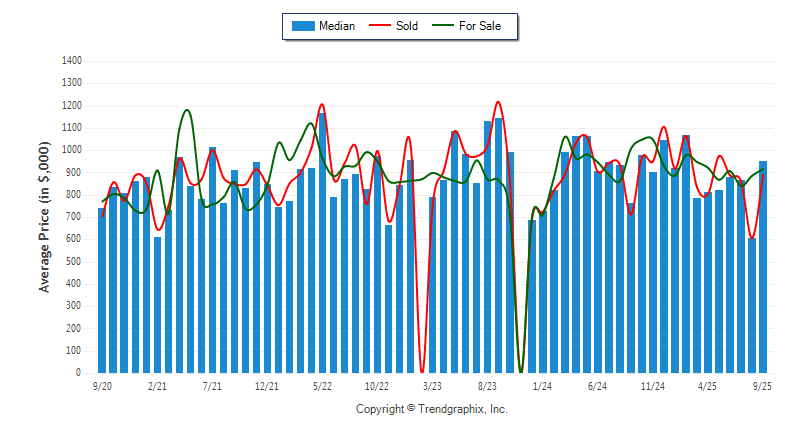The image size is (800, 434).
Task: Select the 9/25 x-axis date label
Action: pyautogui.click(x=762, y=385)
